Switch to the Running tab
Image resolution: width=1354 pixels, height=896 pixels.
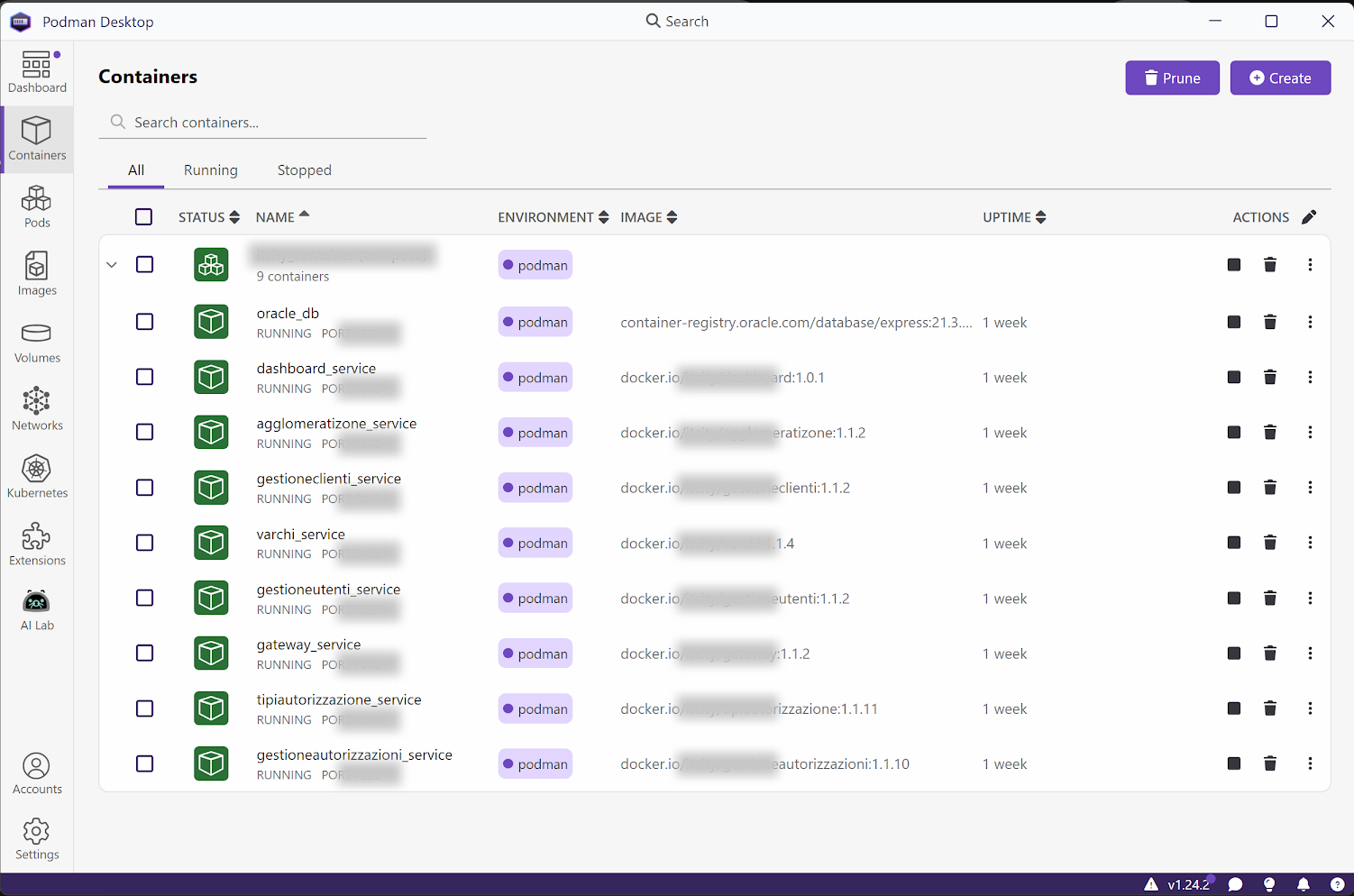211,170
